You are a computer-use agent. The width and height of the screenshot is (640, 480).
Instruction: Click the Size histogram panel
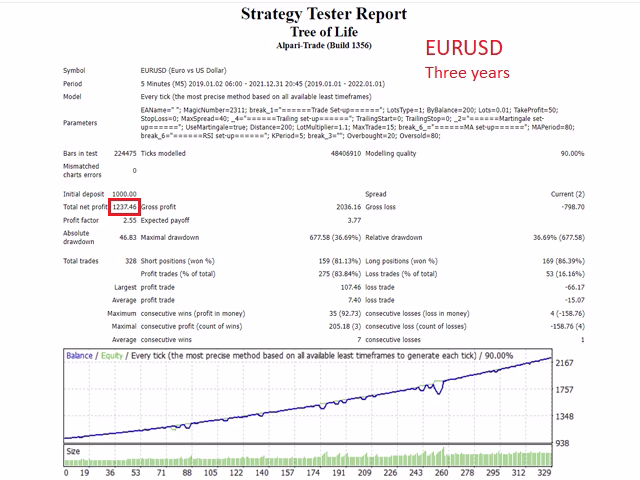click(x=308, y=456)
